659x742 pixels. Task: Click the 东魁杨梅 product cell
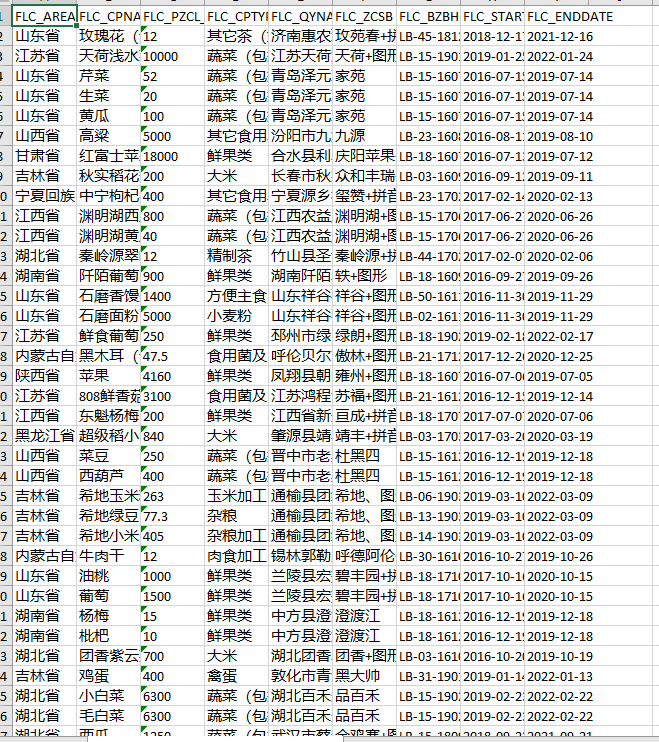click(x=109, y=416)
